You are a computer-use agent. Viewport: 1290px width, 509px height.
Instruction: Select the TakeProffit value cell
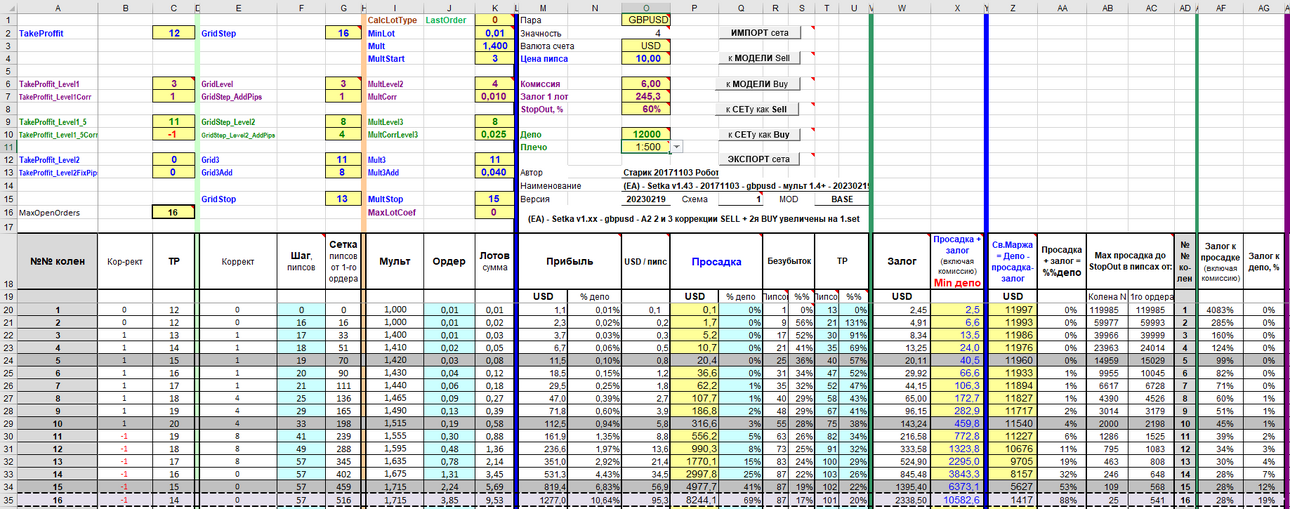(174, 33)
